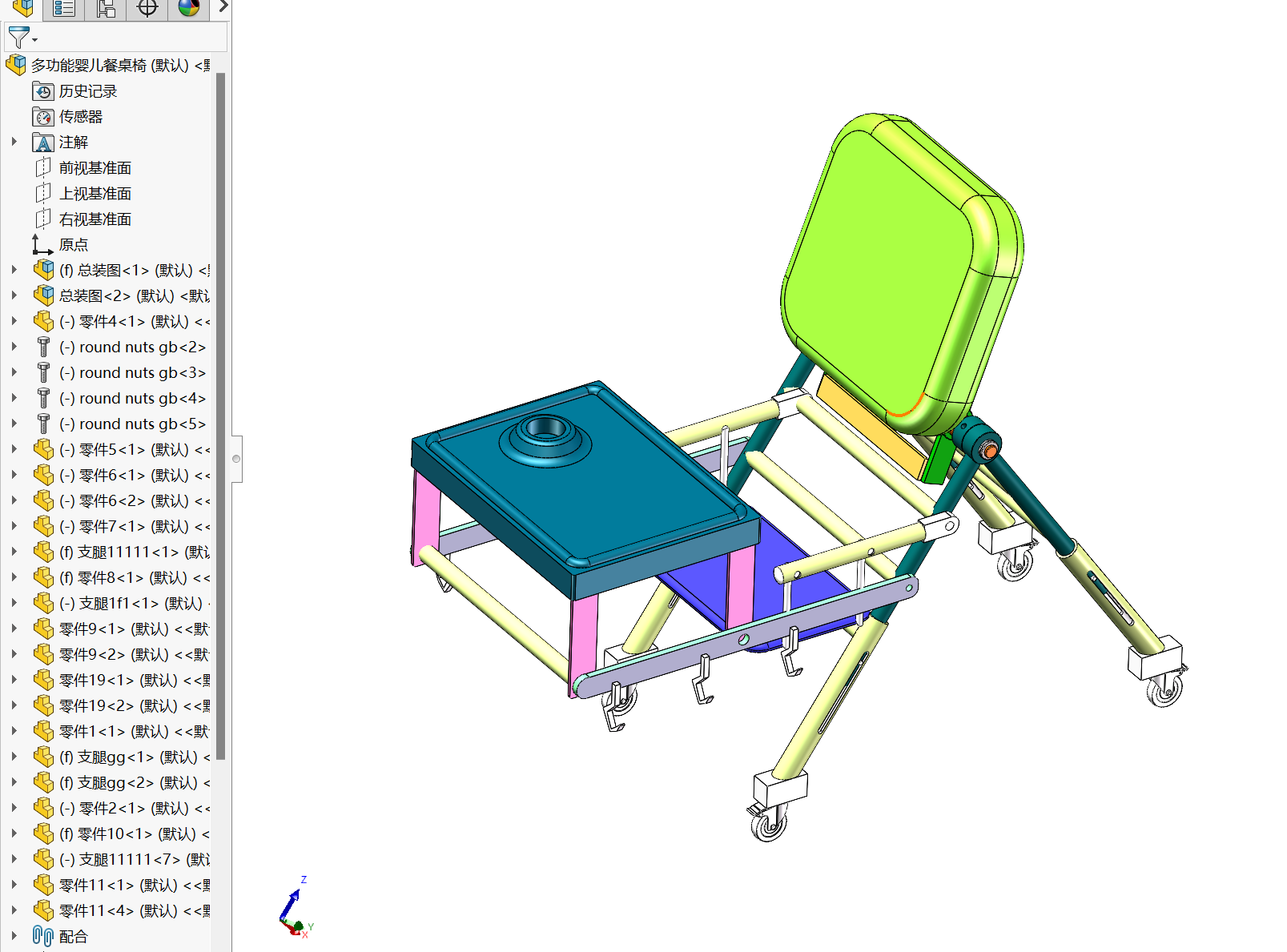Expand the round nuts gb<2> node
The height and width of the screenshot is (952, 1287).
pos(14,347)
